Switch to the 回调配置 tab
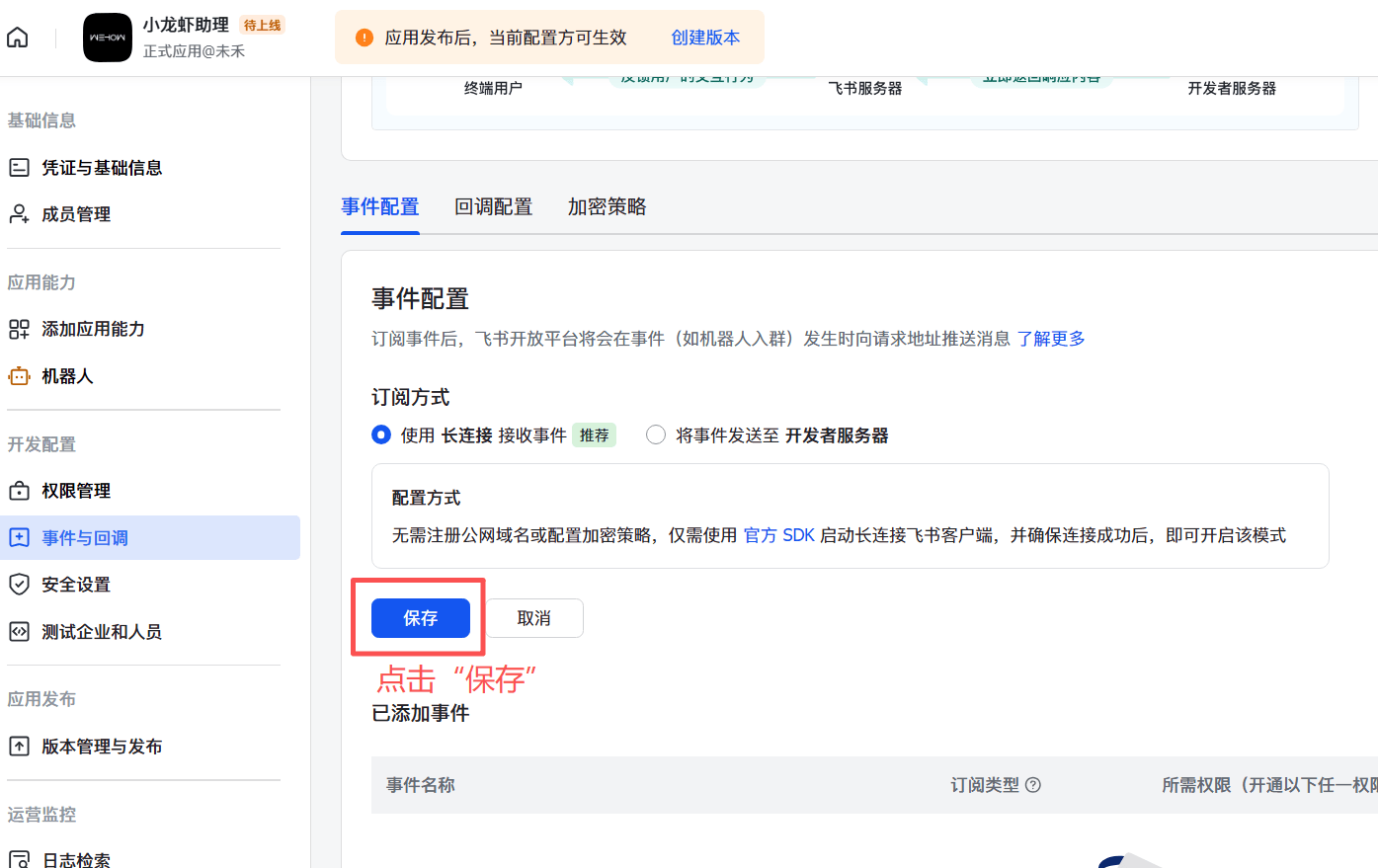Viewport: 1378px width, 868px height. (x=493, y=206)
